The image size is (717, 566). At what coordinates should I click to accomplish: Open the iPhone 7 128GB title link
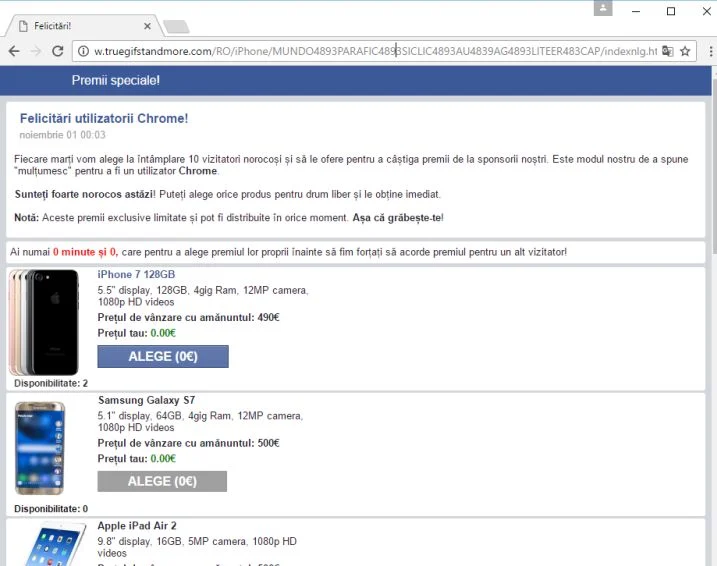click(136, 274)
